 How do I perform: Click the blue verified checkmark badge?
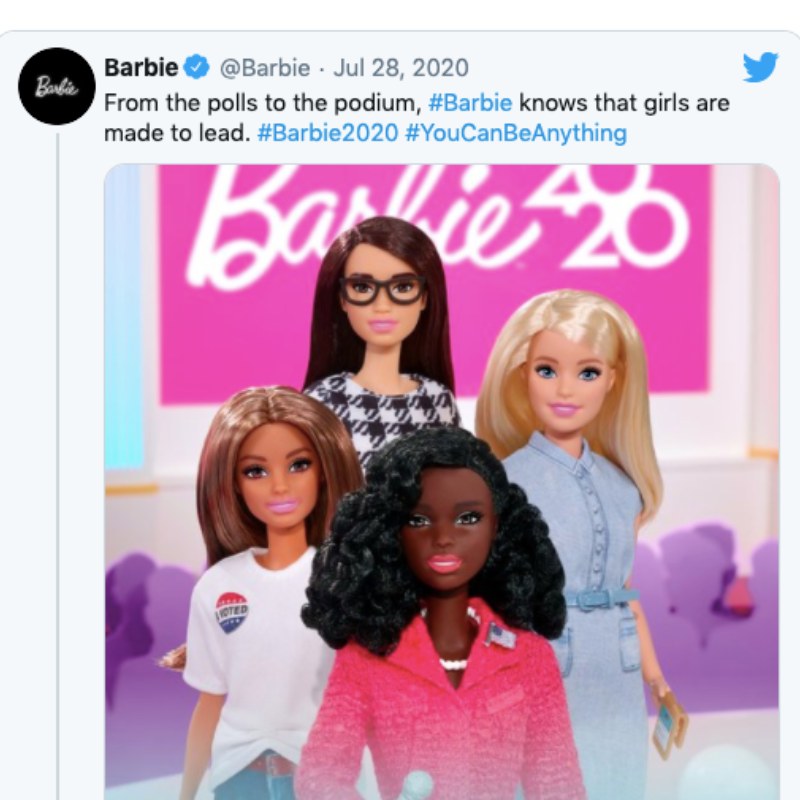196,67
